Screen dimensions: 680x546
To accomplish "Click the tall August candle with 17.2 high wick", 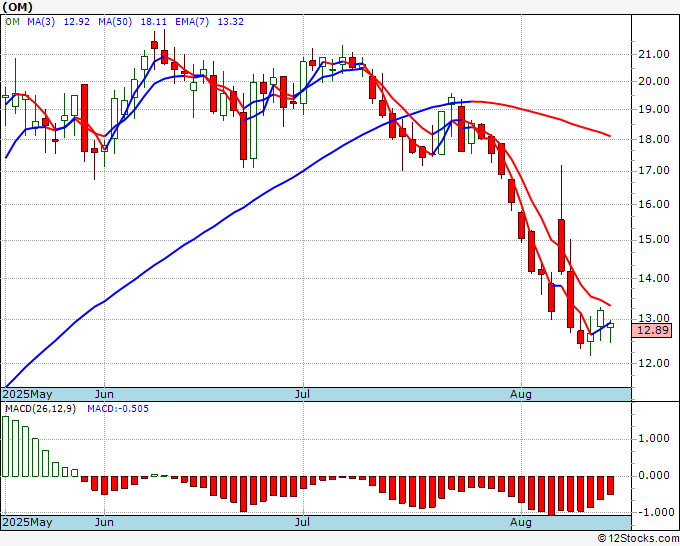I will [x=561, y=246].
